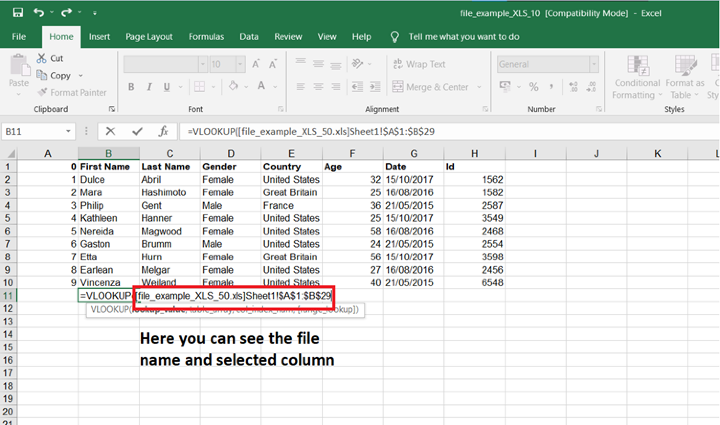
Task: Click the Insert Function fx icon
Action: (161, 131)
